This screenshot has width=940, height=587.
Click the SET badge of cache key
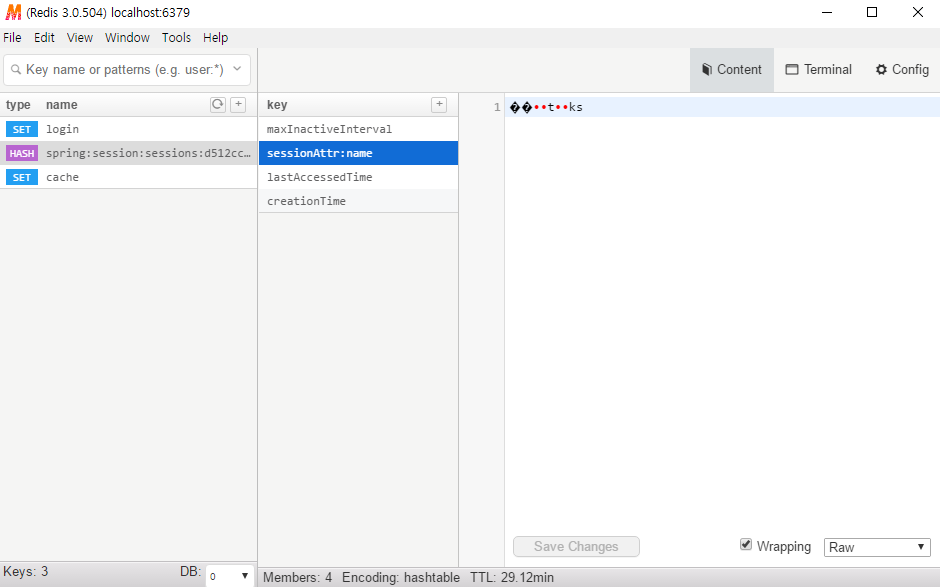tap(22, 177)
